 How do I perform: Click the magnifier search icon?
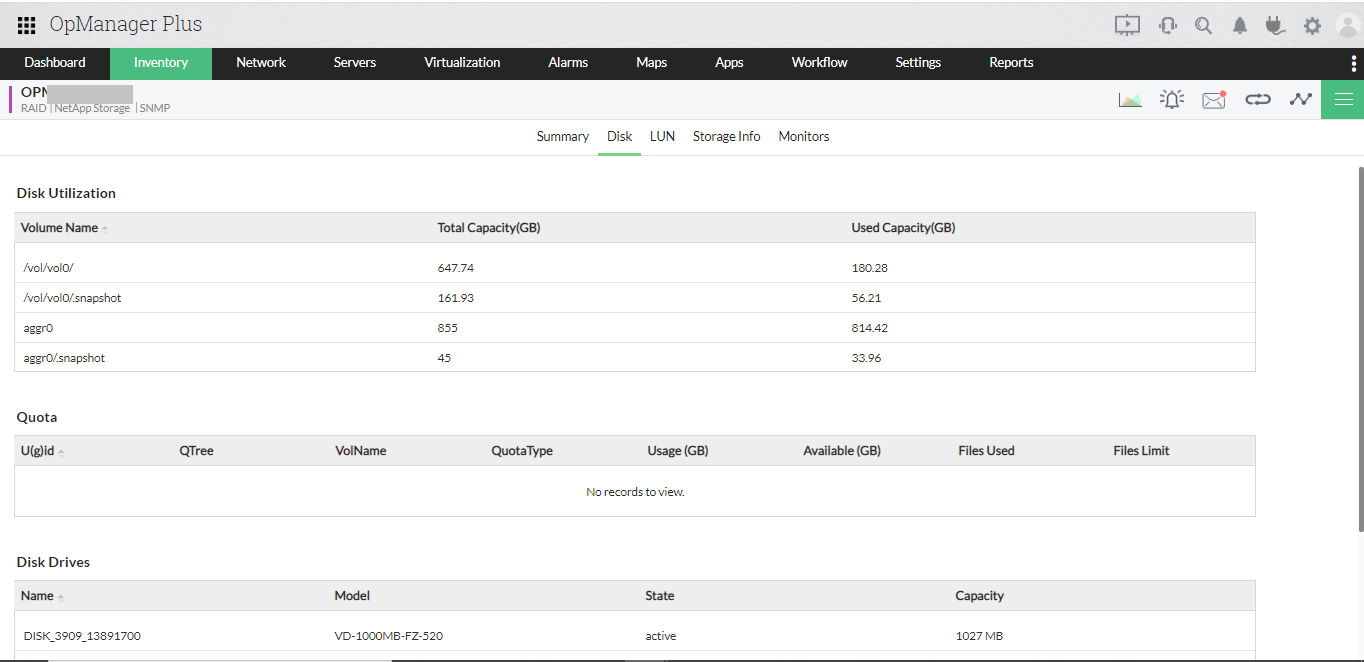(1204, 26)
